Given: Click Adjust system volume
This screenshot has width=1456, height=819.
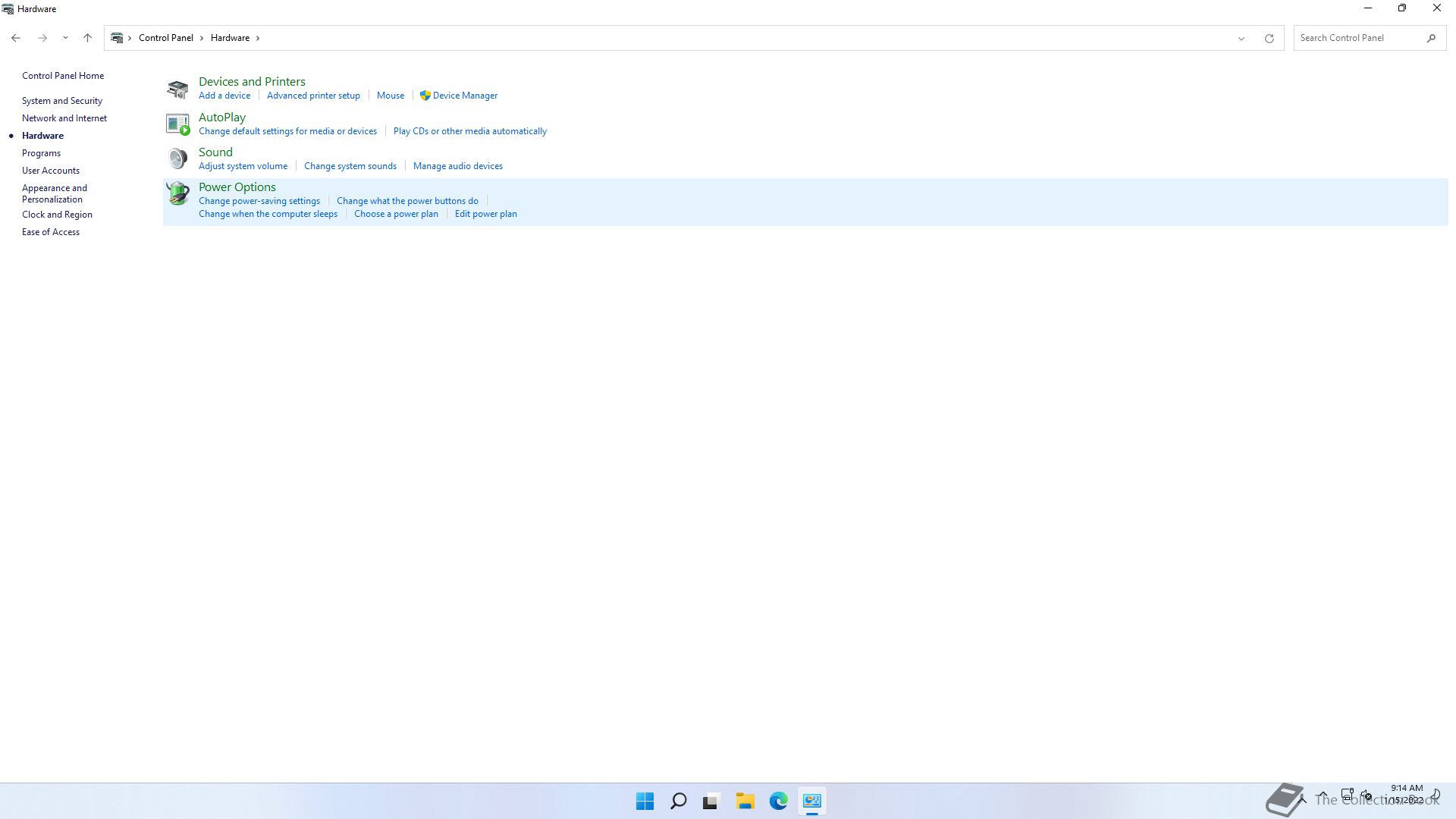Looking at the screenshot, I should [243, 166].
